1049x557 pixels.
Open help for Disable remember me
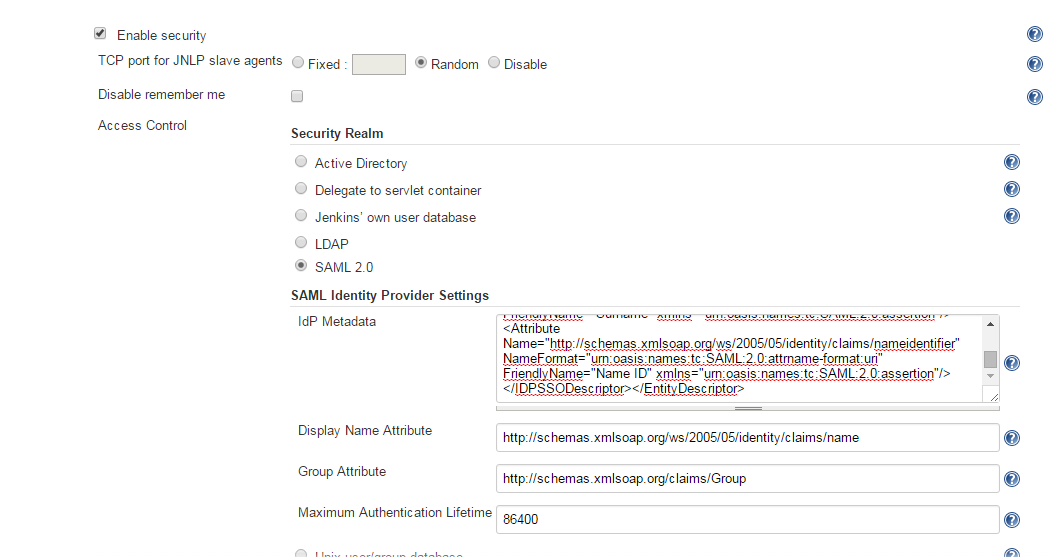coord(1034,97)
